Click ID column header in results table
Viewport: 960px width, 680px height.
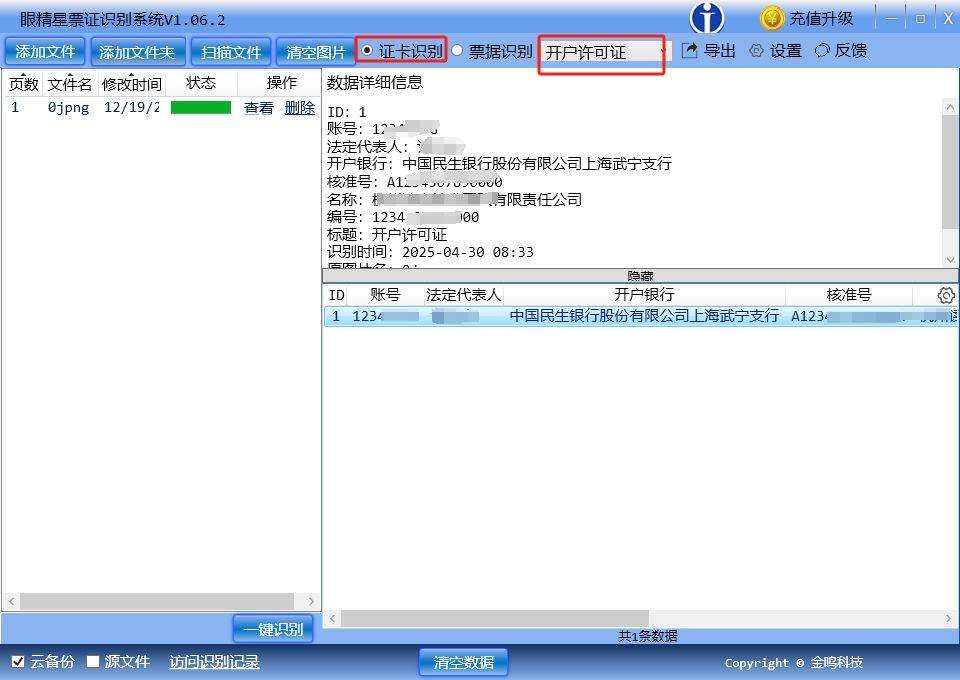(x=336, y=295)
